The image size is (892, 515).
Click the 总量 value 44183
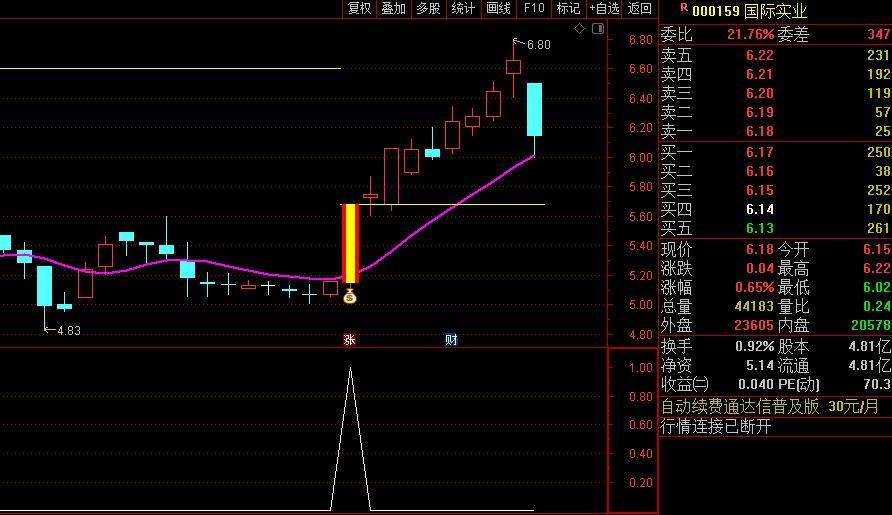tap(754, 307)
